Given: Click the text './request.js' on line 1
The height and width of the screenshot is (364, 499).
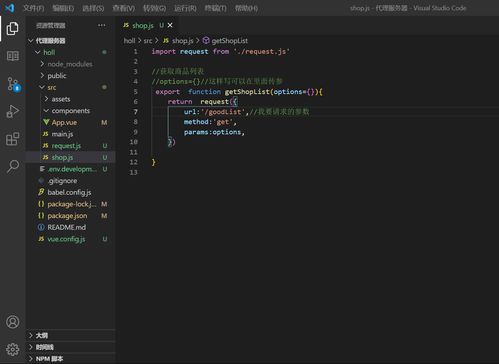Looking at the screenshot, I should point(262,52).
